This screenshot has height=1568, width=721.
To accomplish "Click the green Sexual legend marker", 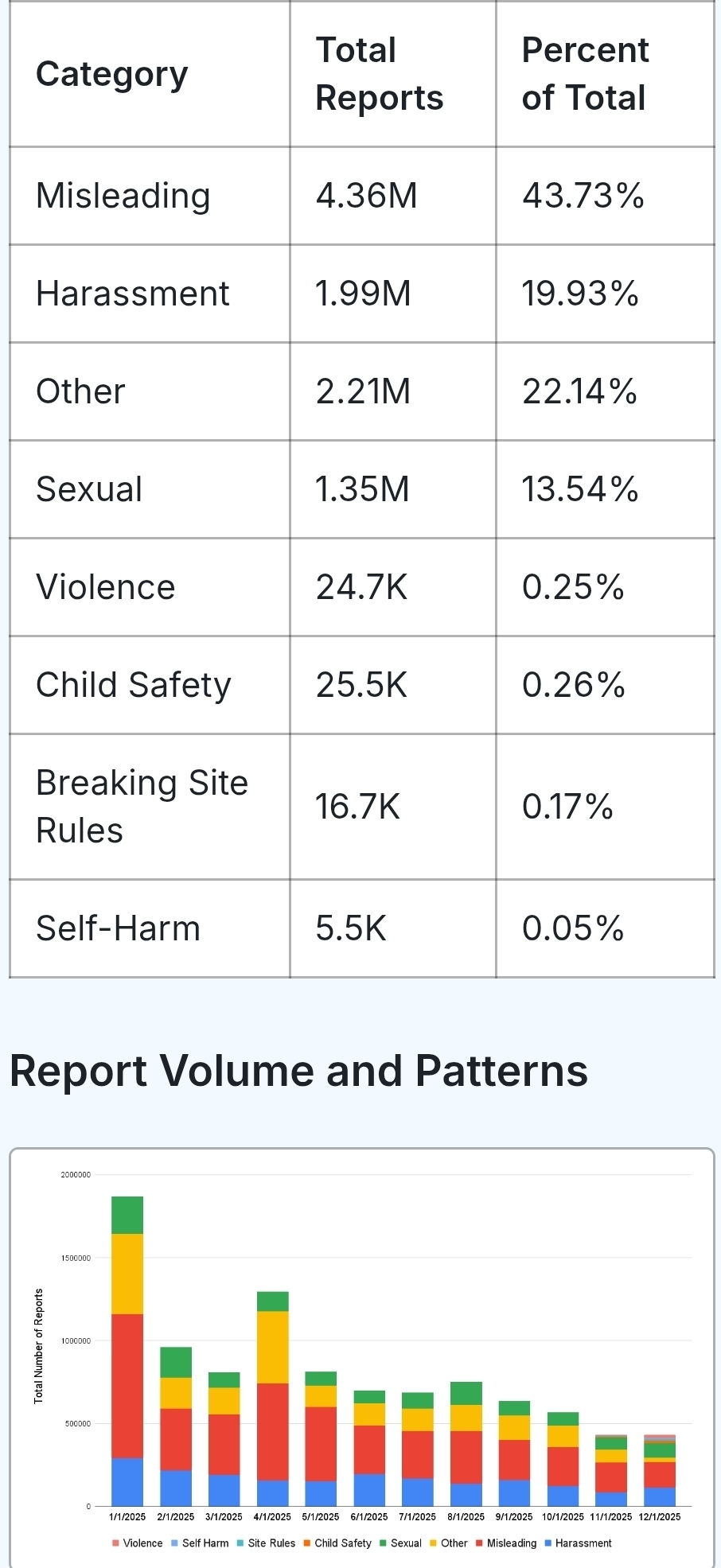I will 384,1543.
